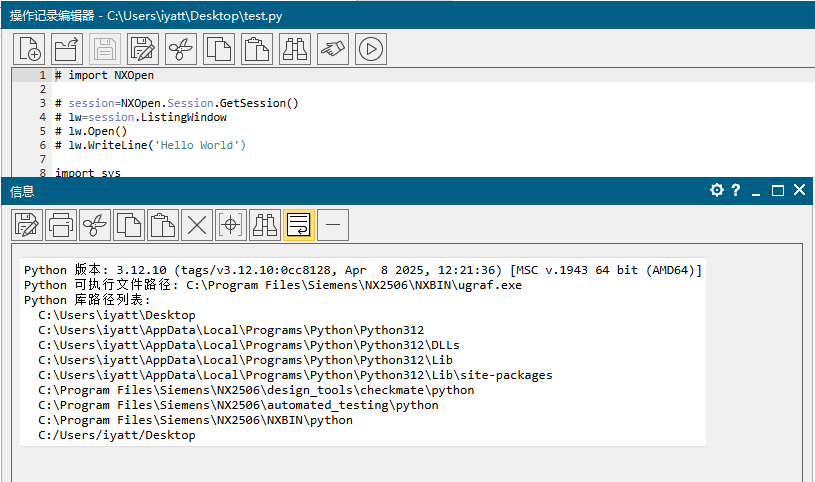The height and width of the screenshot is (482, 815).
Task: Click the Python version line in the output
Action: point(362,270)
